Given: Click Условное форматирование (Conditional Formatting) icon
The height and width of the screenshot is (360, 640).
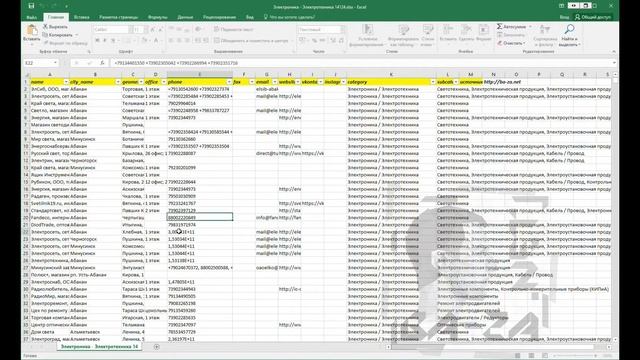Looking at the screenshot, I should 368,30.
